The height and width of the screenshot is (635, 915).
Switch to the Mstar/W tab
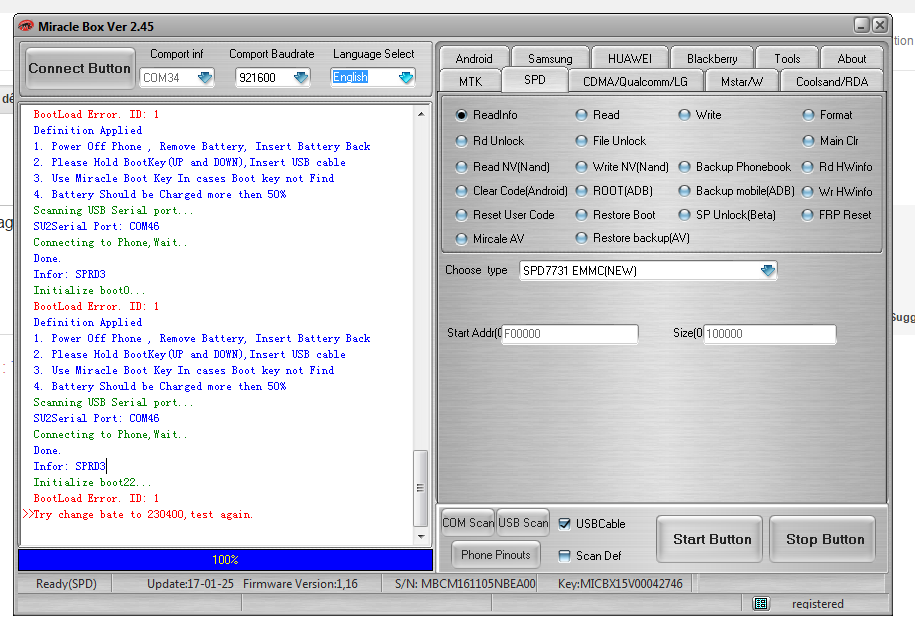coord(742,81)
